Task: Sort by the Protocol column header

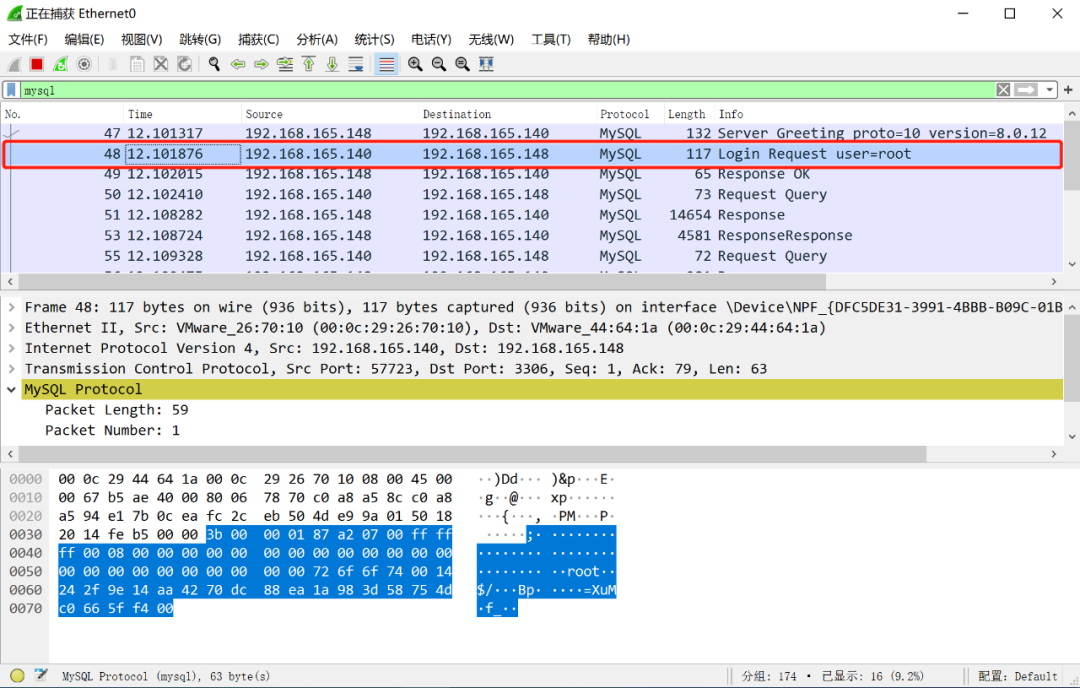Action: [x=630, y=114]
